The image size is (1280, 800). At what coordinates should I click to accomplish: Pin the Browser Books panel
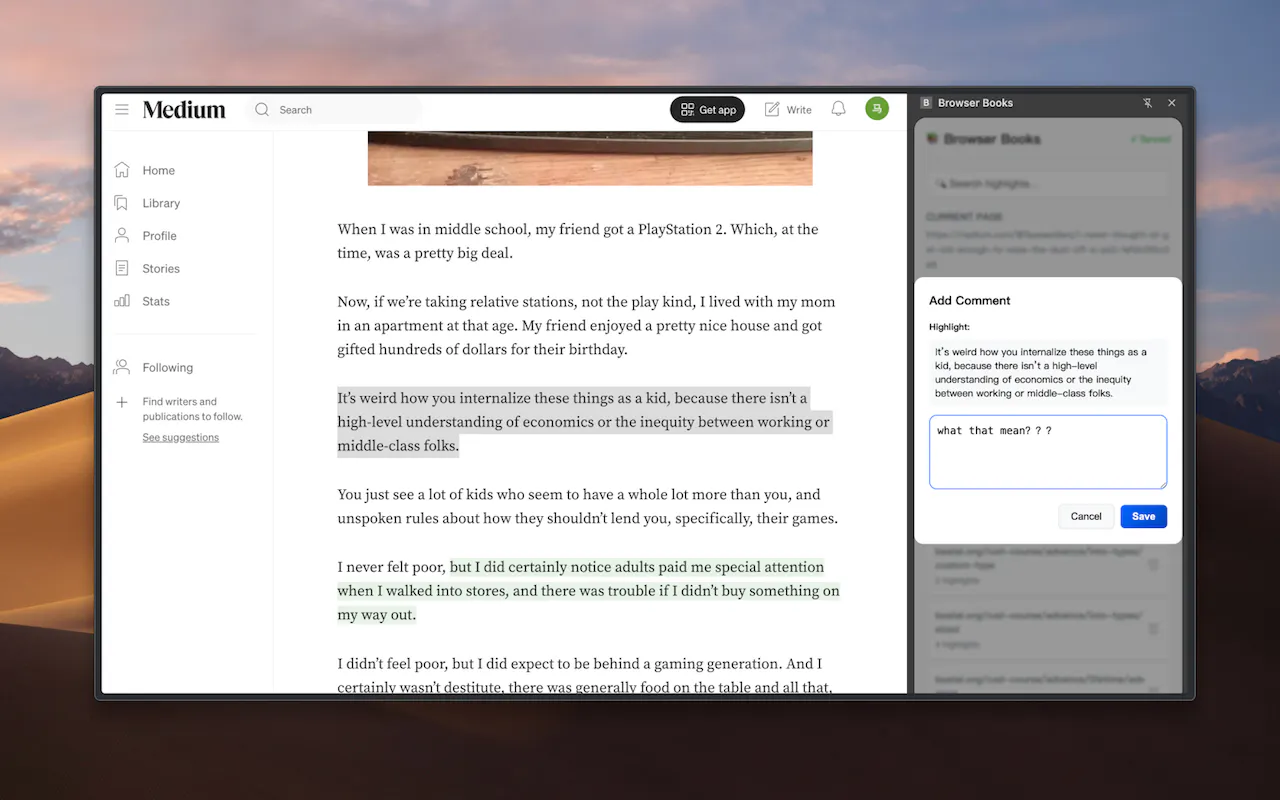pos(1148,103)
